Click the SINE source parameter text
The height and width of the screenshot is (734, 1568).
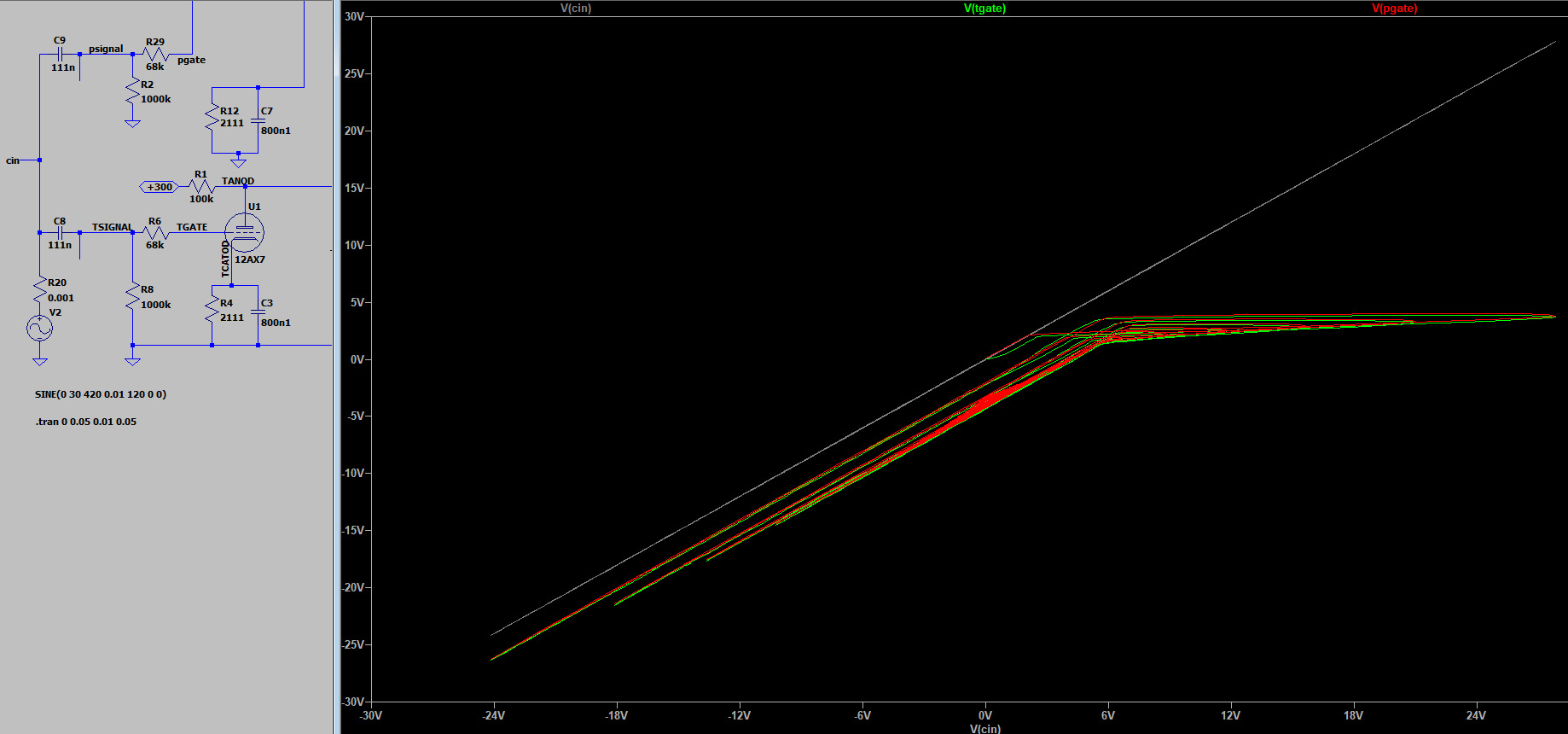coord(101,394)
